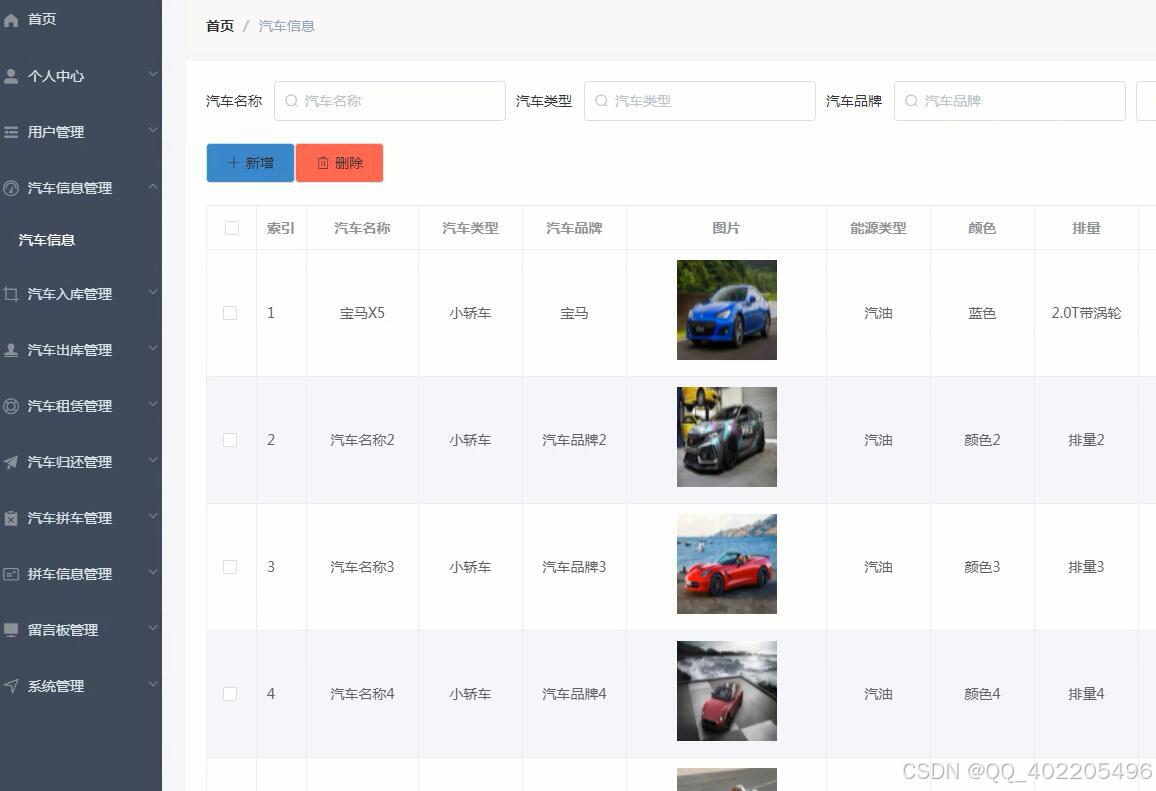Click the round icon beside 汽车信息管理
This screenshot has height=791, width=1156.
coord(10,188)
